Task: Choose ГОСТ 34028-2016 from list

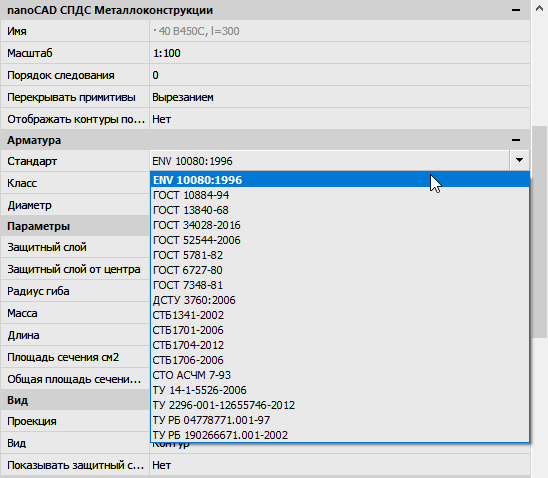Action: pos(340,225)
